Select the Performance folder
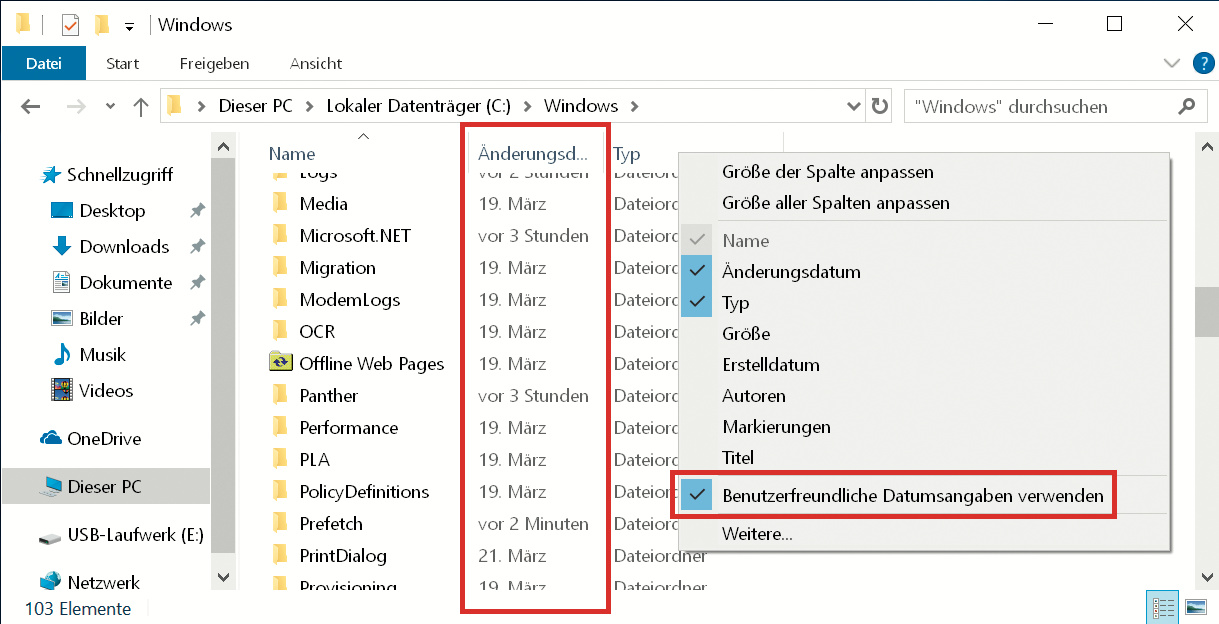This screenshot has height=624, width=1219. pyautogui.click(x=348, y=428)
